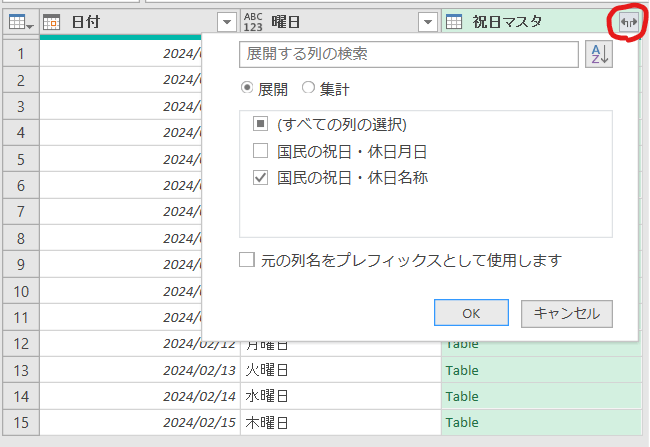The height and width of the screenshot is (447, 650).
Task: Click the ABC123 type icon of 曜日 column
Action: coord(253,21)
